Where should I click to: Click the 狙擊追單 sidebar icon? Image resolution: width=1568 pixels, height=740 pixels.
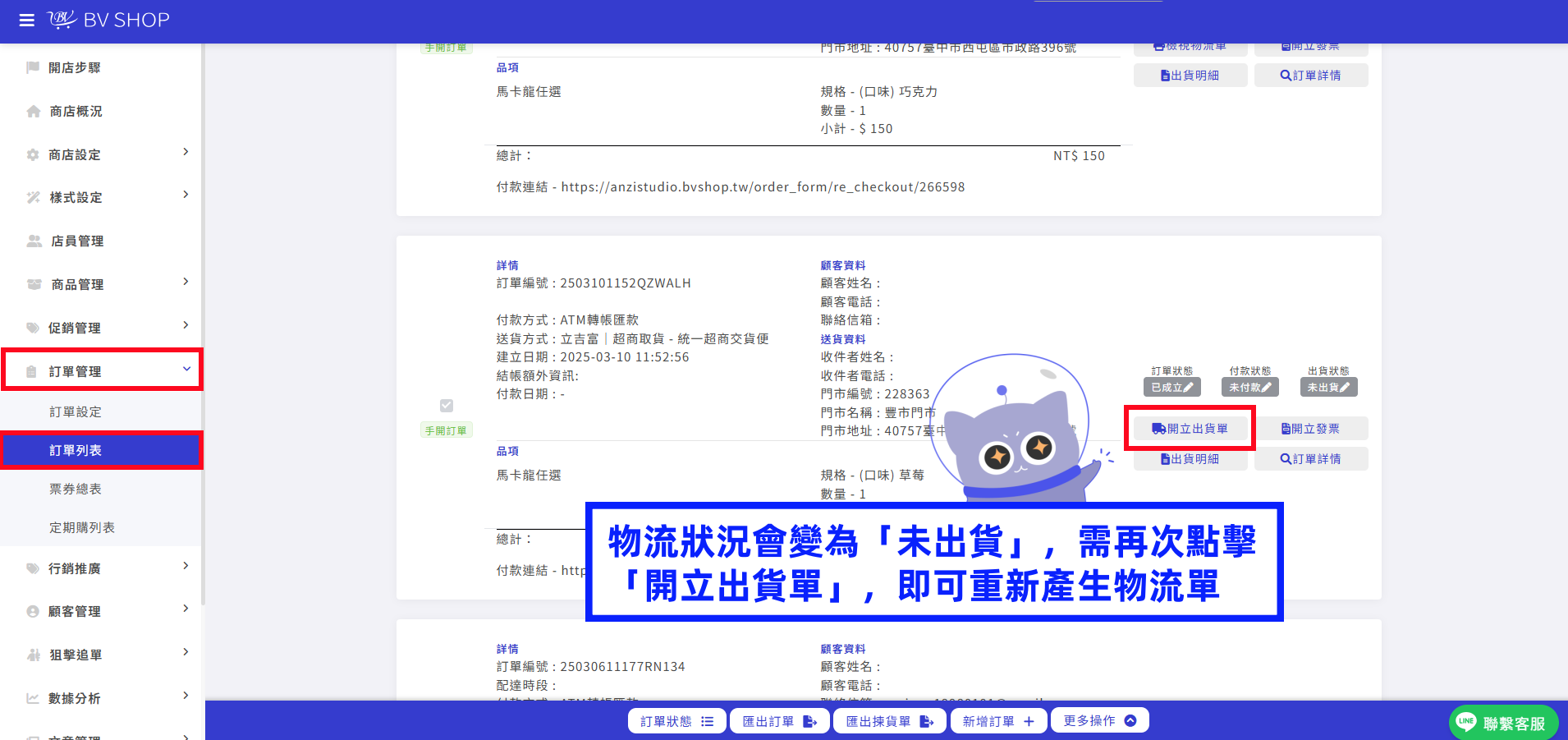click(33, 655)
